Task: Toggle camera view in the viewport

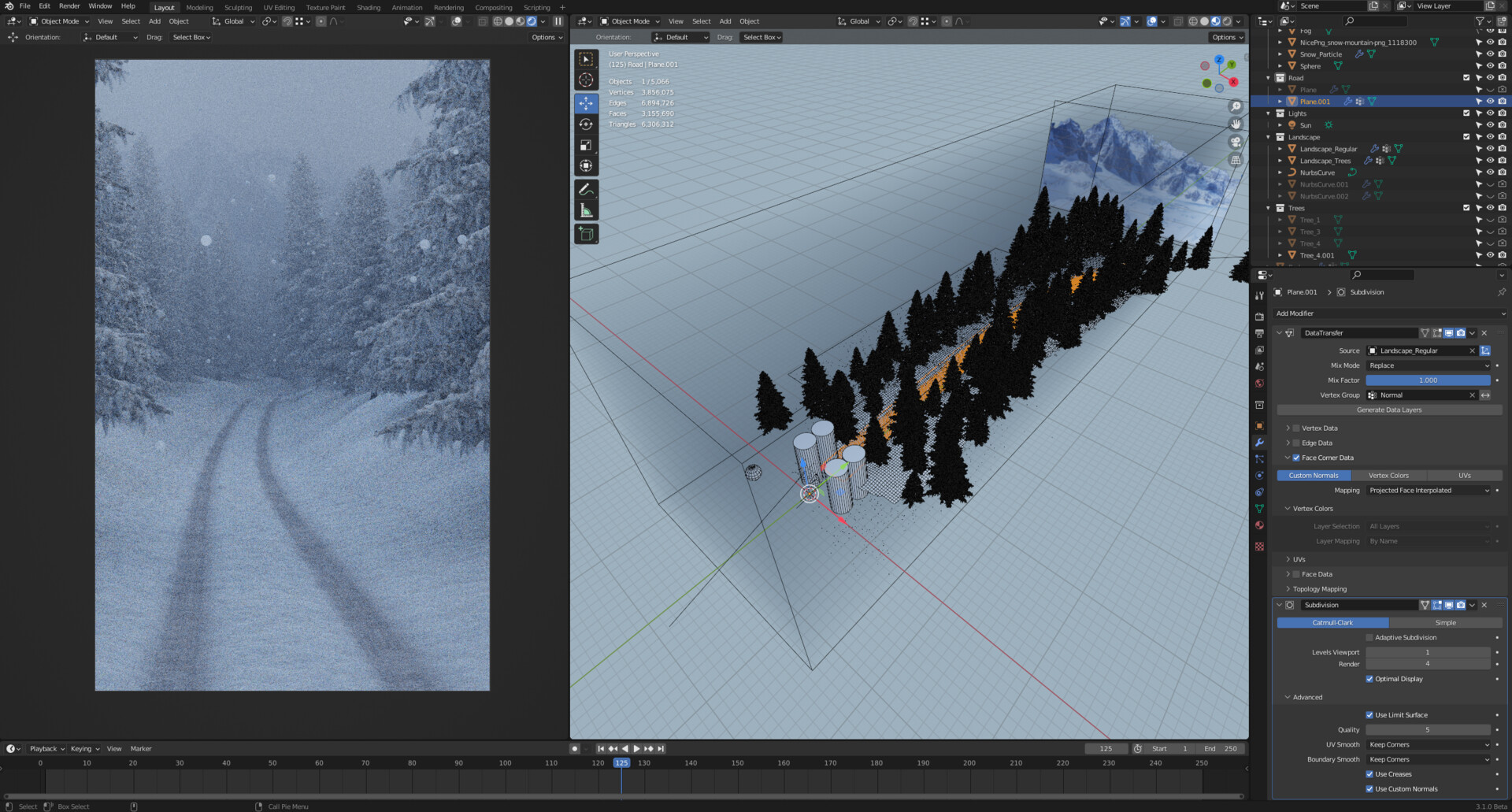Action: (1236, 143)
